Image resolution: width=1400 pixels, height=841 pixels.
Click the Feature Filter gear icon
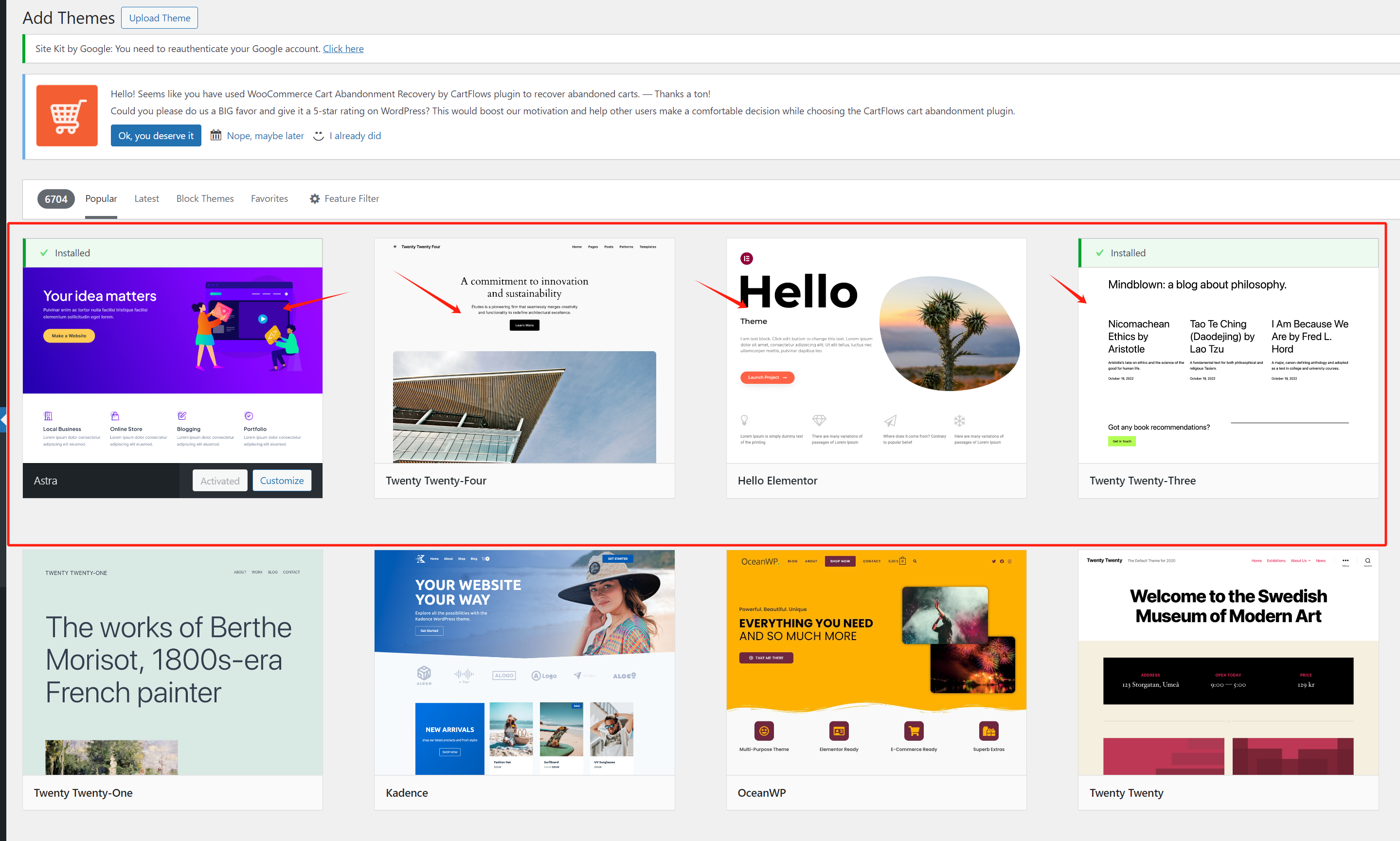[315, 199]
